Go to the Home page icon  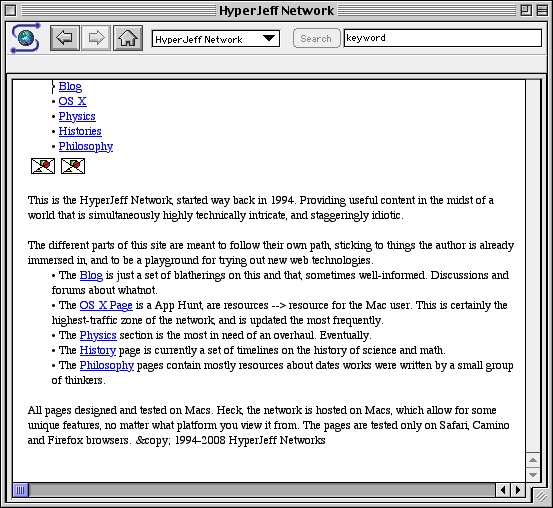pyautogui.click(x=128, y=38)
